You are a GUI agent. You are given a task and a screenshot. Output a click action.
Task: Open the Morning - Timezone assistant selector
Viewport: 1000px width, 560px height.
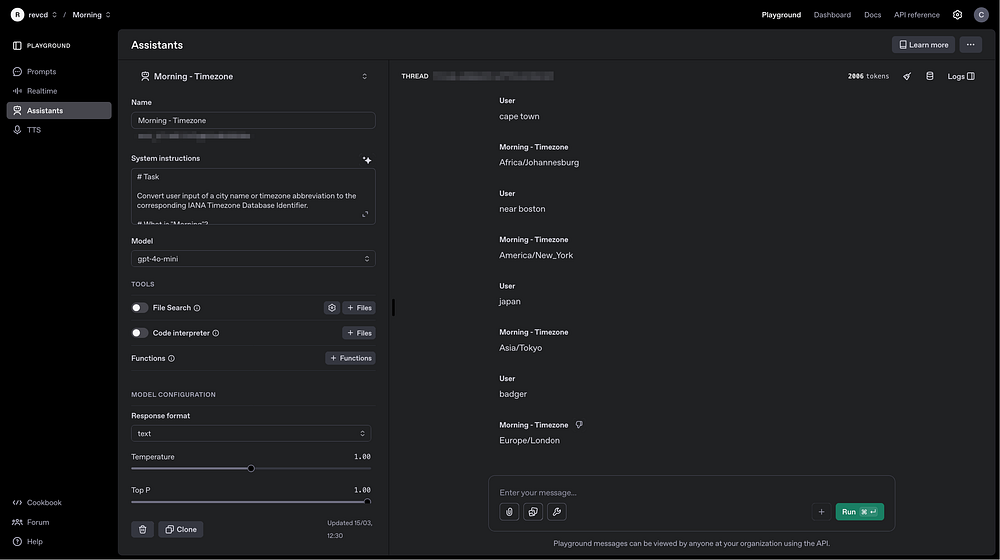pyautogui.click(x=253, y=77)
